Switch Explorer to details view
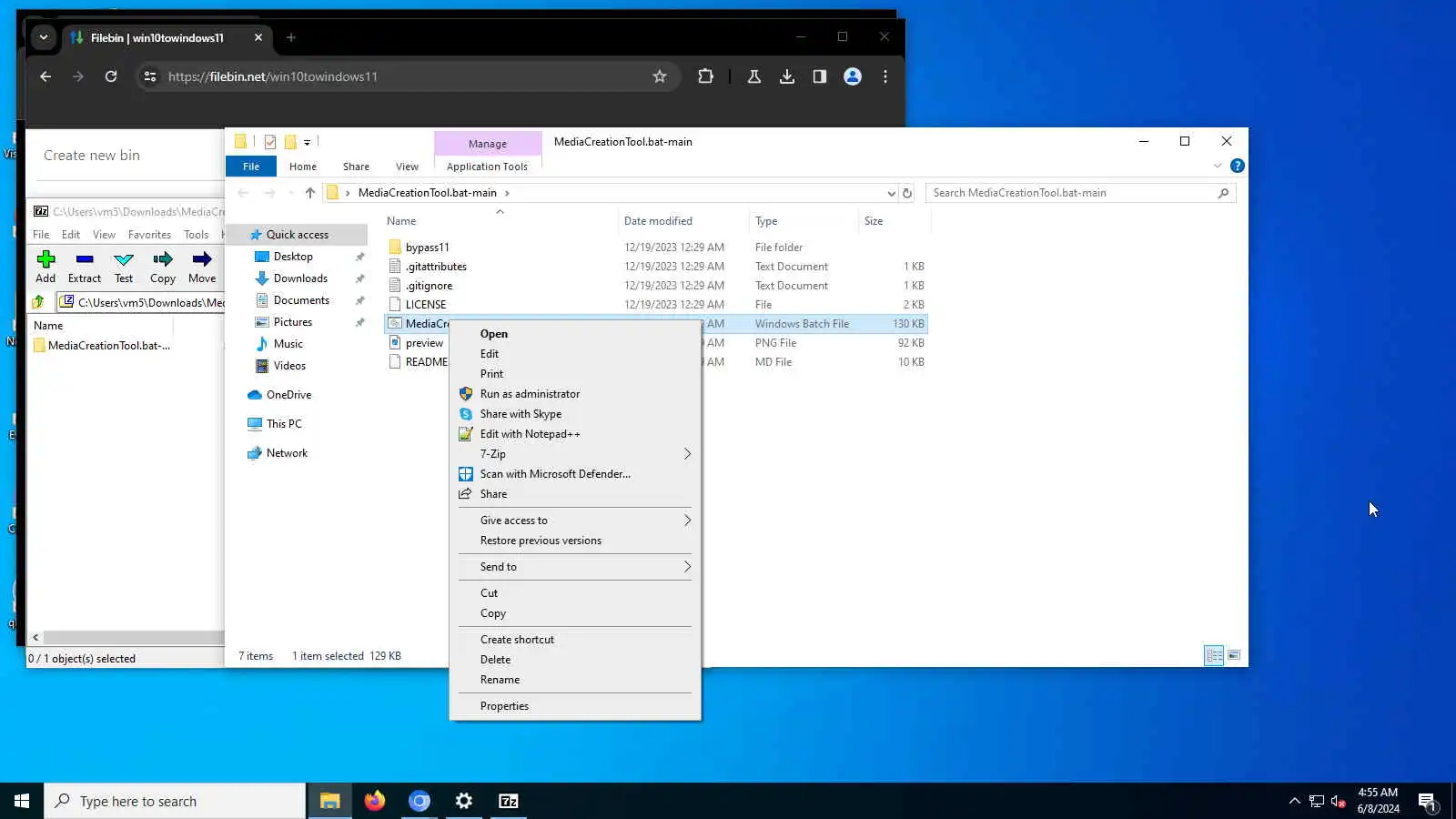1456x819 pixels. point(1214,655)
